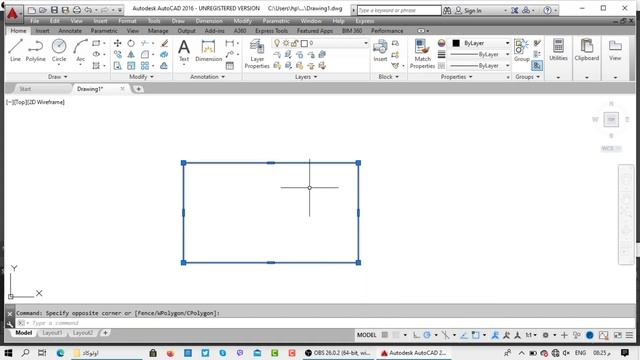The image size is (640, 360).
Task: Choose the Circle tool
Action: [59, 50]
